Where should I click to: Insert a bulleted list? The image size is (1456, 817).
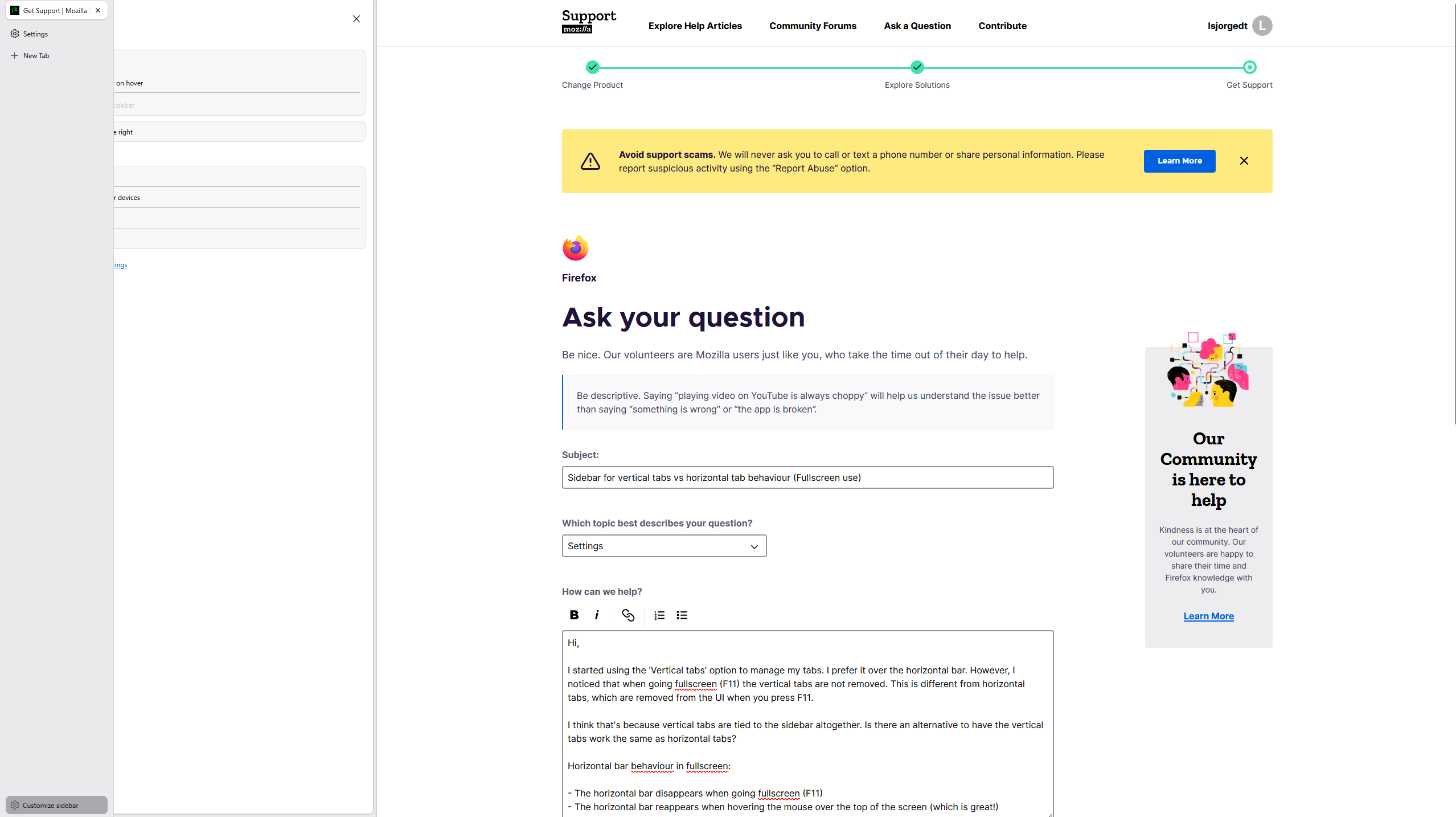coord(682,615)
